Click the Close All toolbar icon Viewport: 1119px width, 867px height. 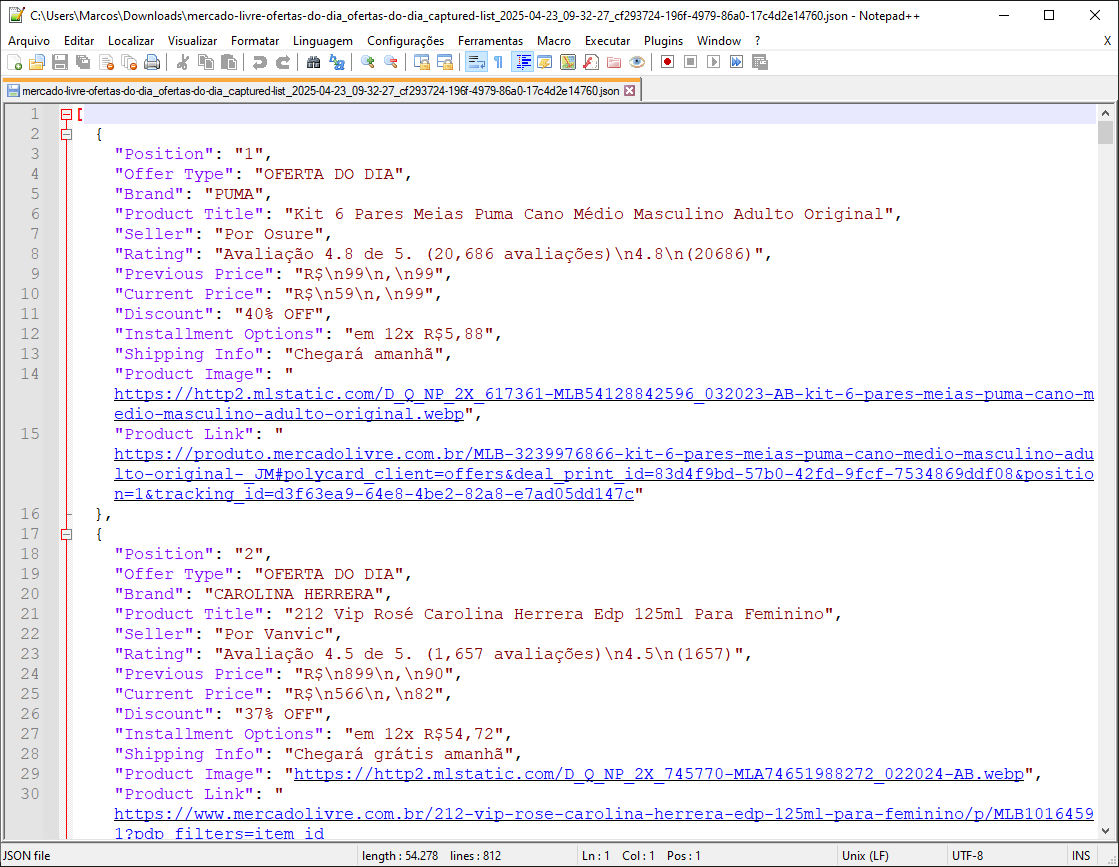pyautogui.click(x=129, y=63)
